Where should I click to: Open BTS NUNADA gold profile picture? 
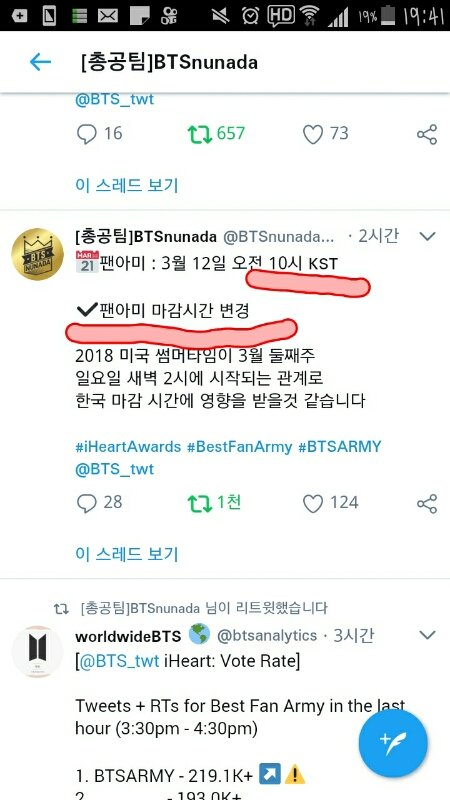point(37,254)
